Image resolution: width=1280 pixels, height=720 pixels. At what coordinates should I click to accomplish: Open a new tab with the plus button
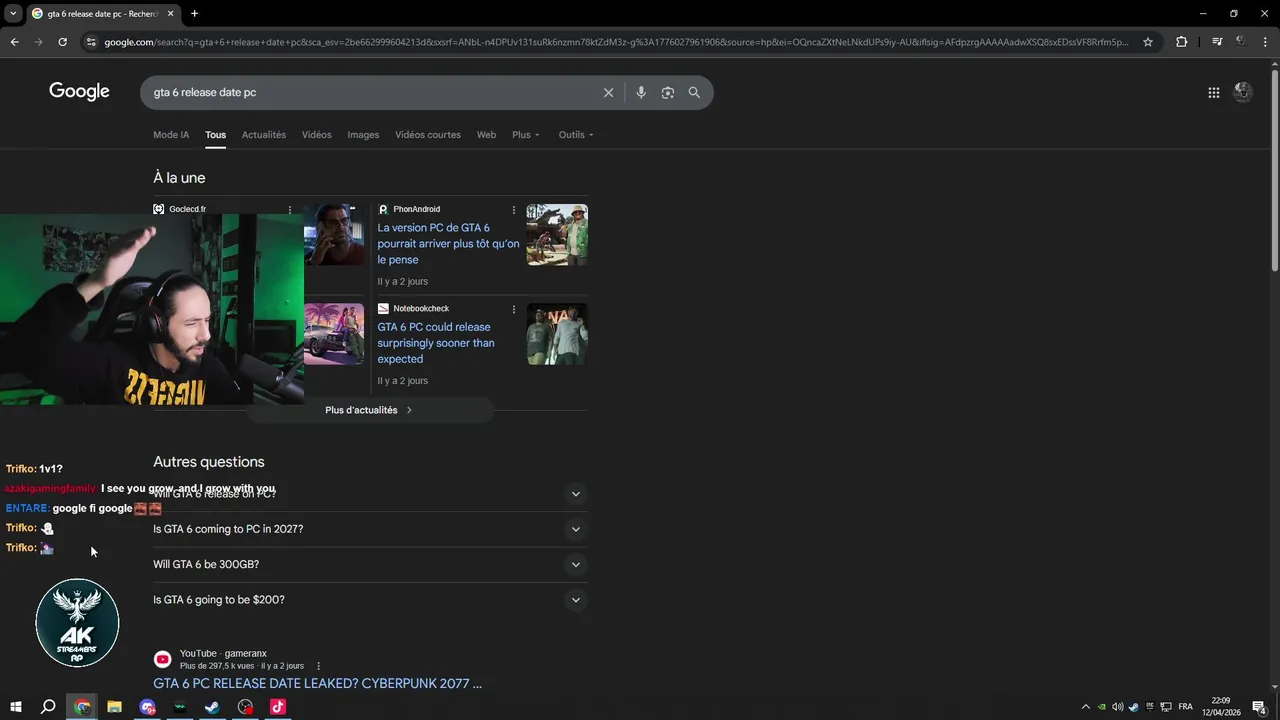point(194,14)
